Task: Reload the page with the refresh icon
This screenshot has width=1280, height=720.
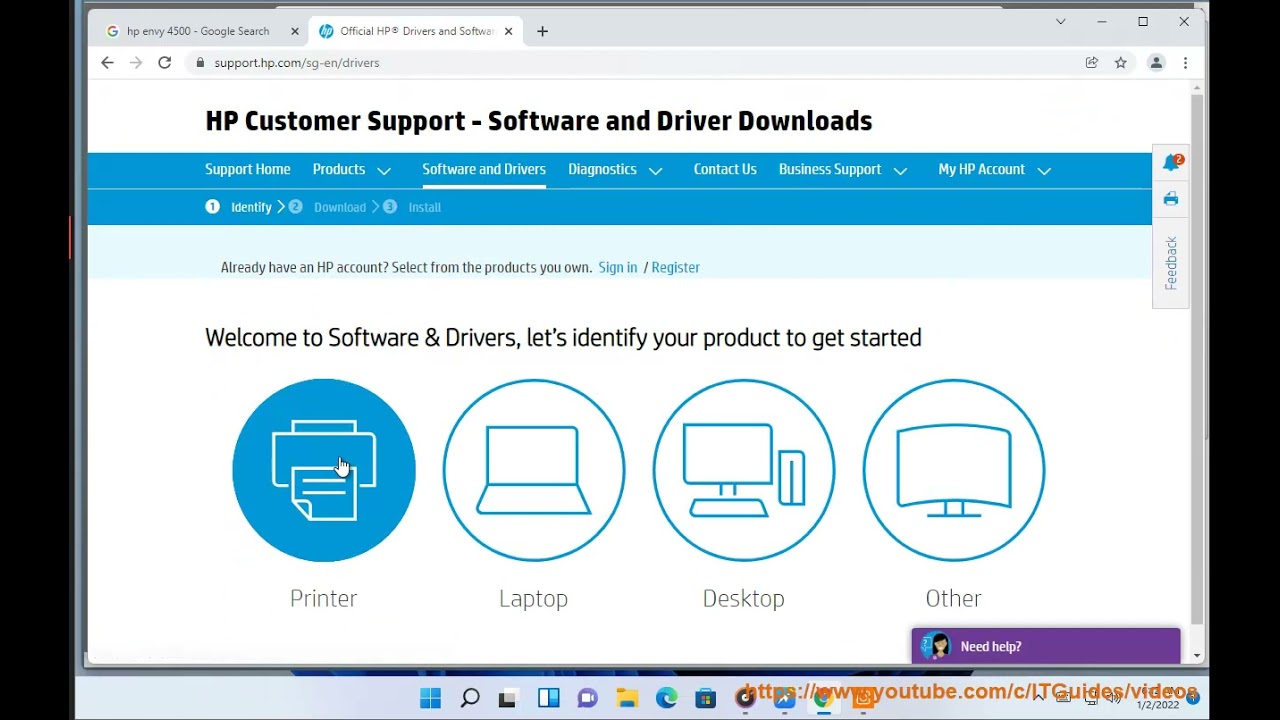Action: point(165,62)
